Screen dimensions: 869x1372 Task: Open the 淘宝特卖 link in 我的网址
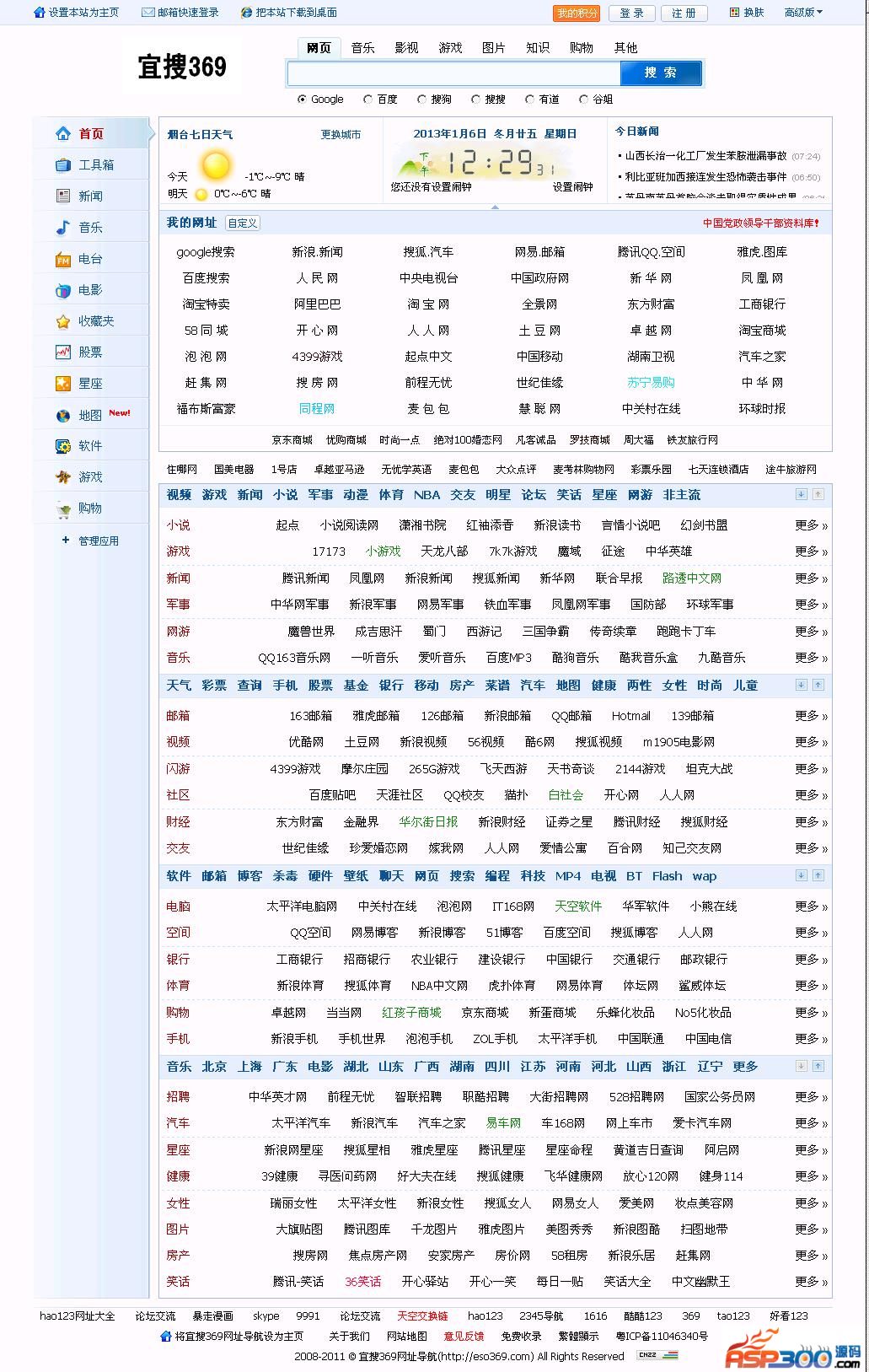click(207, 304)
